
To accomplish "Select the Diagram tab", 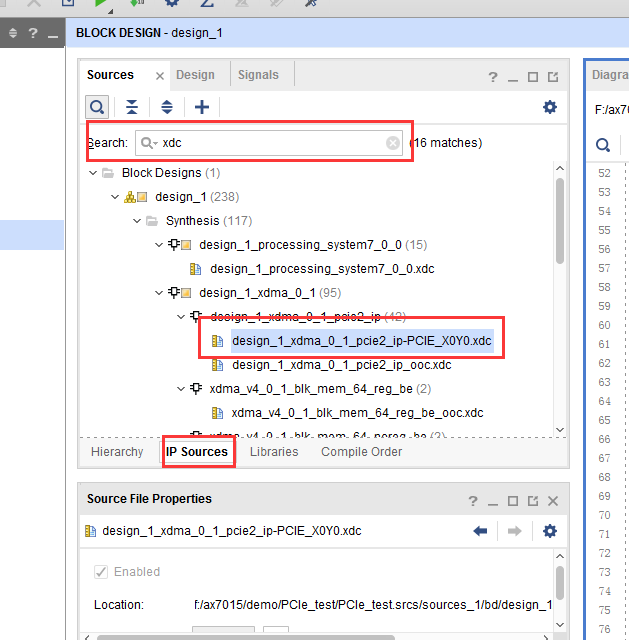I will 610,75.
